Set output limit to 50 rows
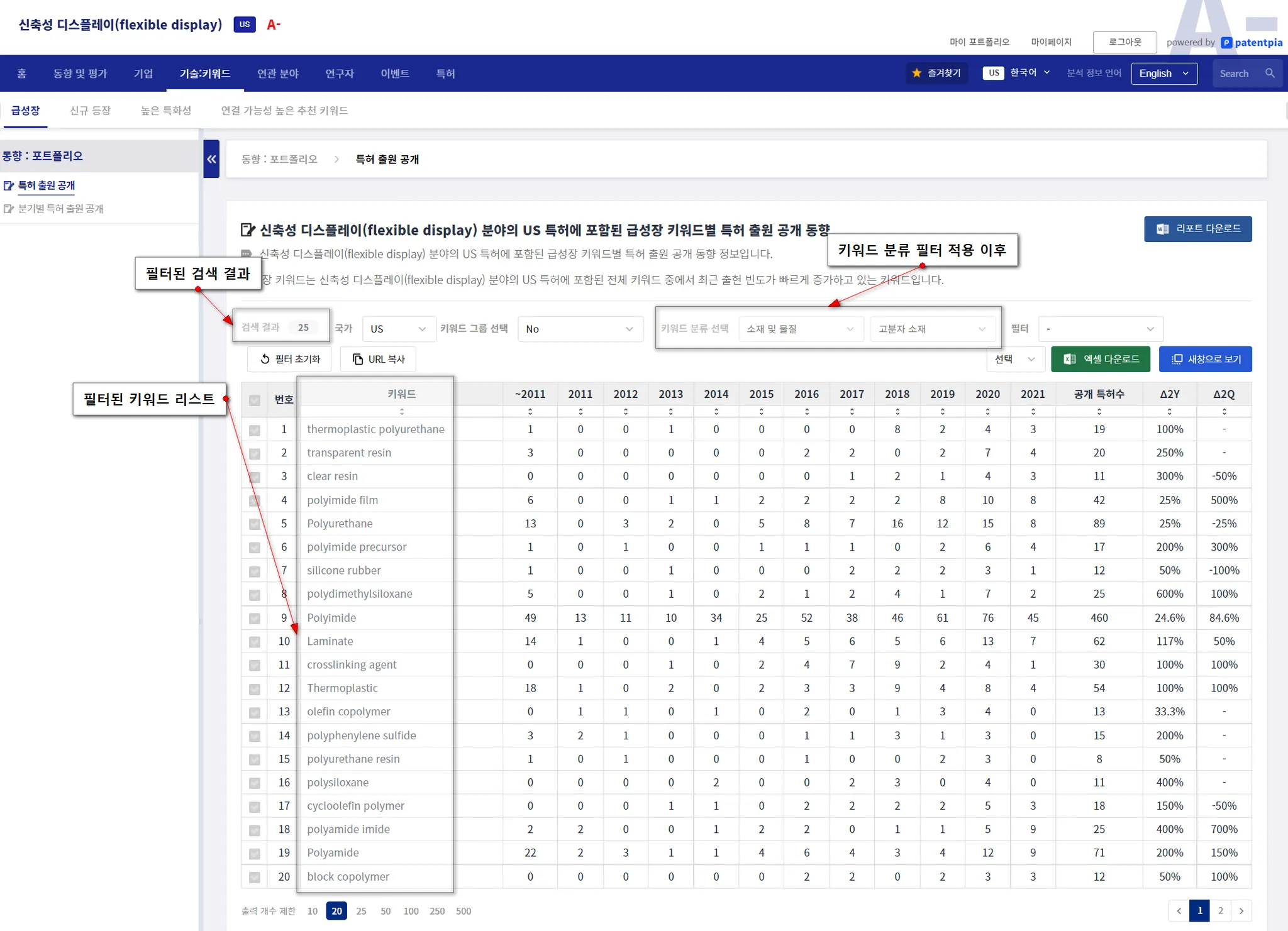This screenshot has height=931, width=1288. point(386,911)
